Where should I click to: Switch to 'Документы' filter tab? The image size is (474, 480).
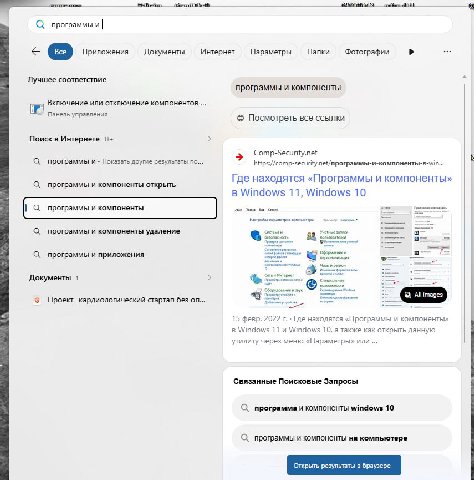point(165,52)
